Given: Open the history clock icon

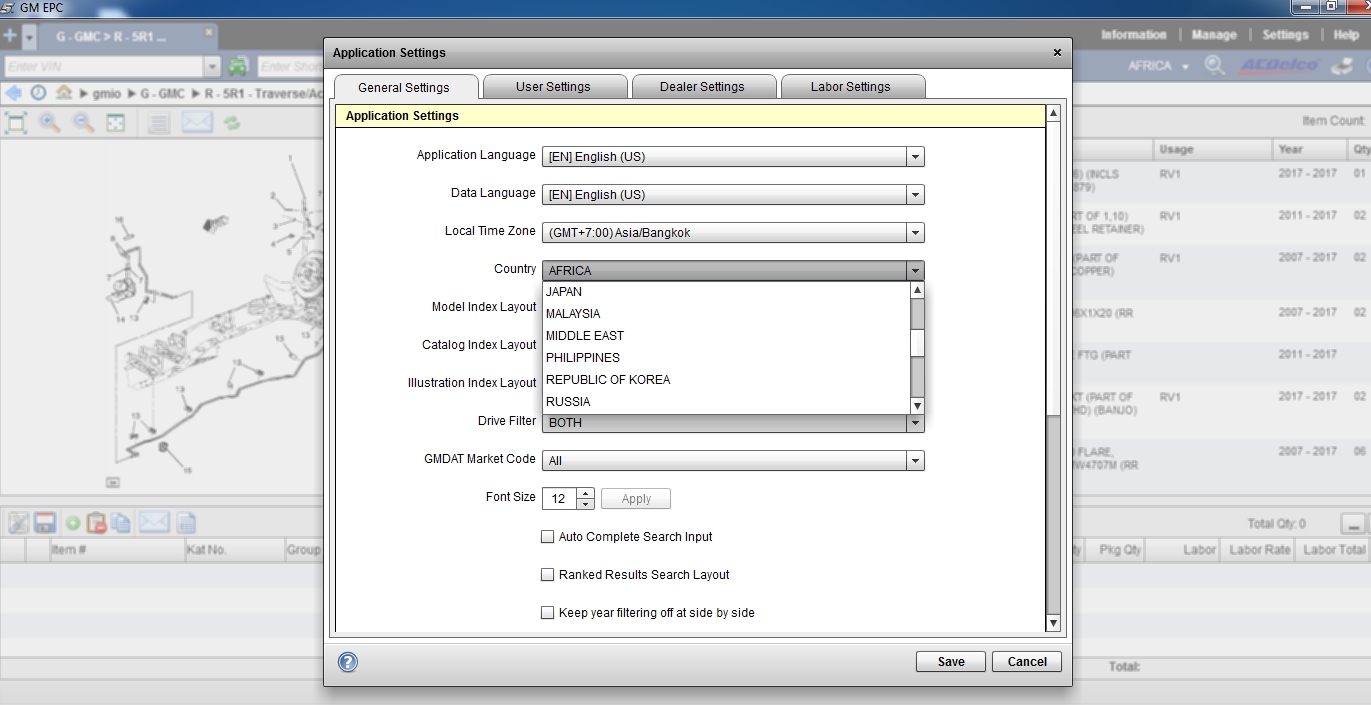Looking at the screenshot, I should click(x=38, y=93).
